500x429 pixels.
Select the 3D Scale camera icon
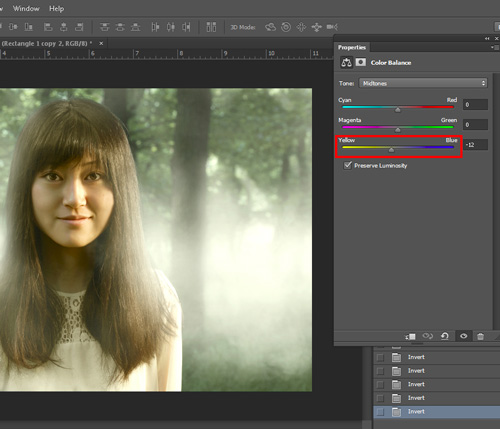332,27
